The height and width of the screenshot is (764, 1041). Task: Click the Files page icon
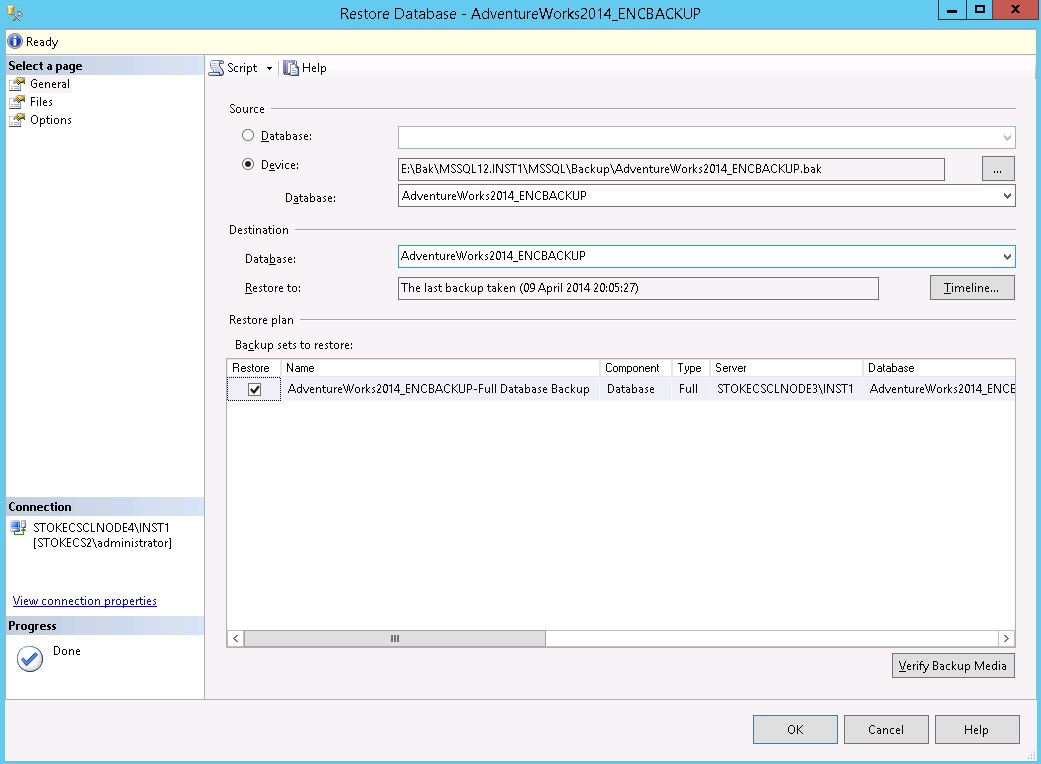pos(17,102)
